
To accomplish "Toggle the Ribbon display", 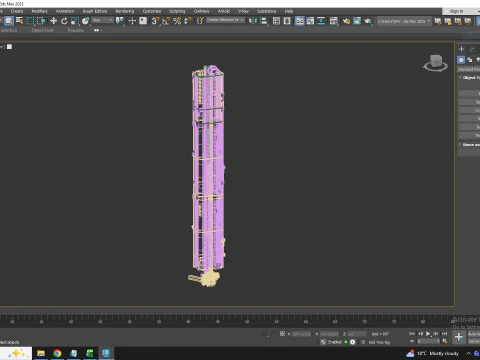I will click(300, 21).
